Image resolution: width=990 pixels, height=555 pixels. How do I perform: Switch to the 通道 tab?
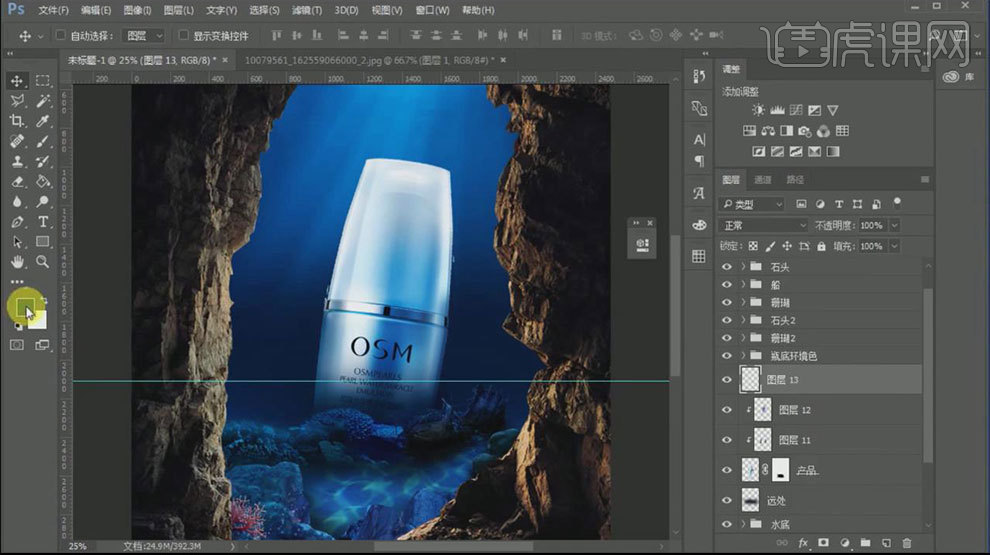pos(763,180)
